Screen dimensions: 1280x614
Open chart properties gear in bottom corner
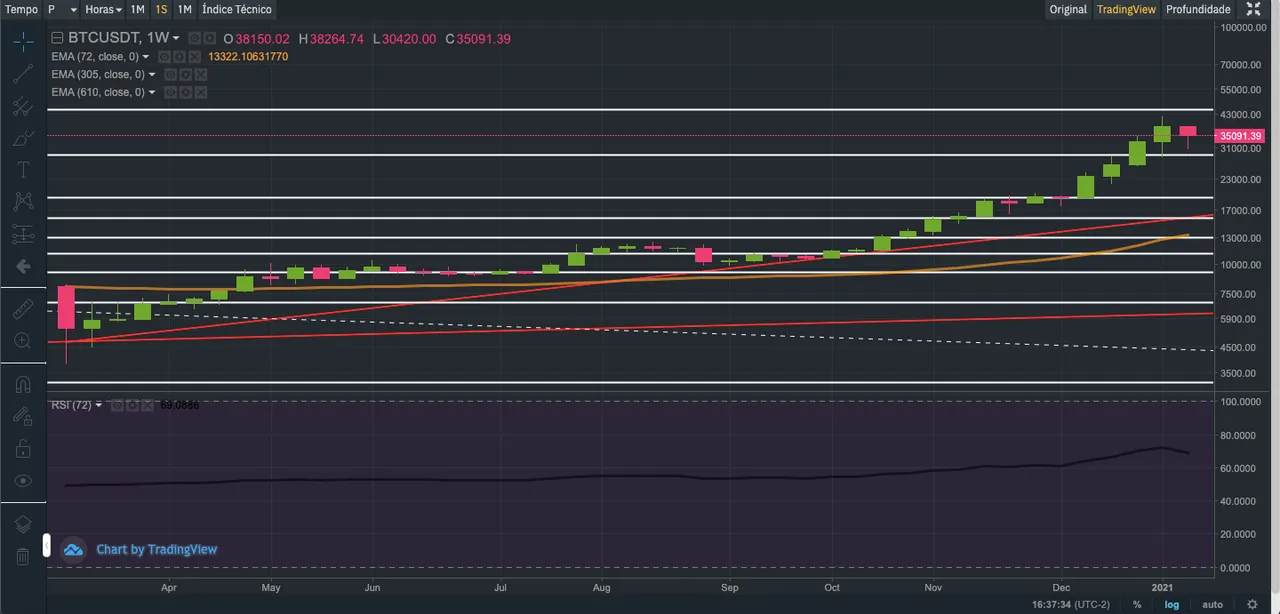click(1251, 604)
